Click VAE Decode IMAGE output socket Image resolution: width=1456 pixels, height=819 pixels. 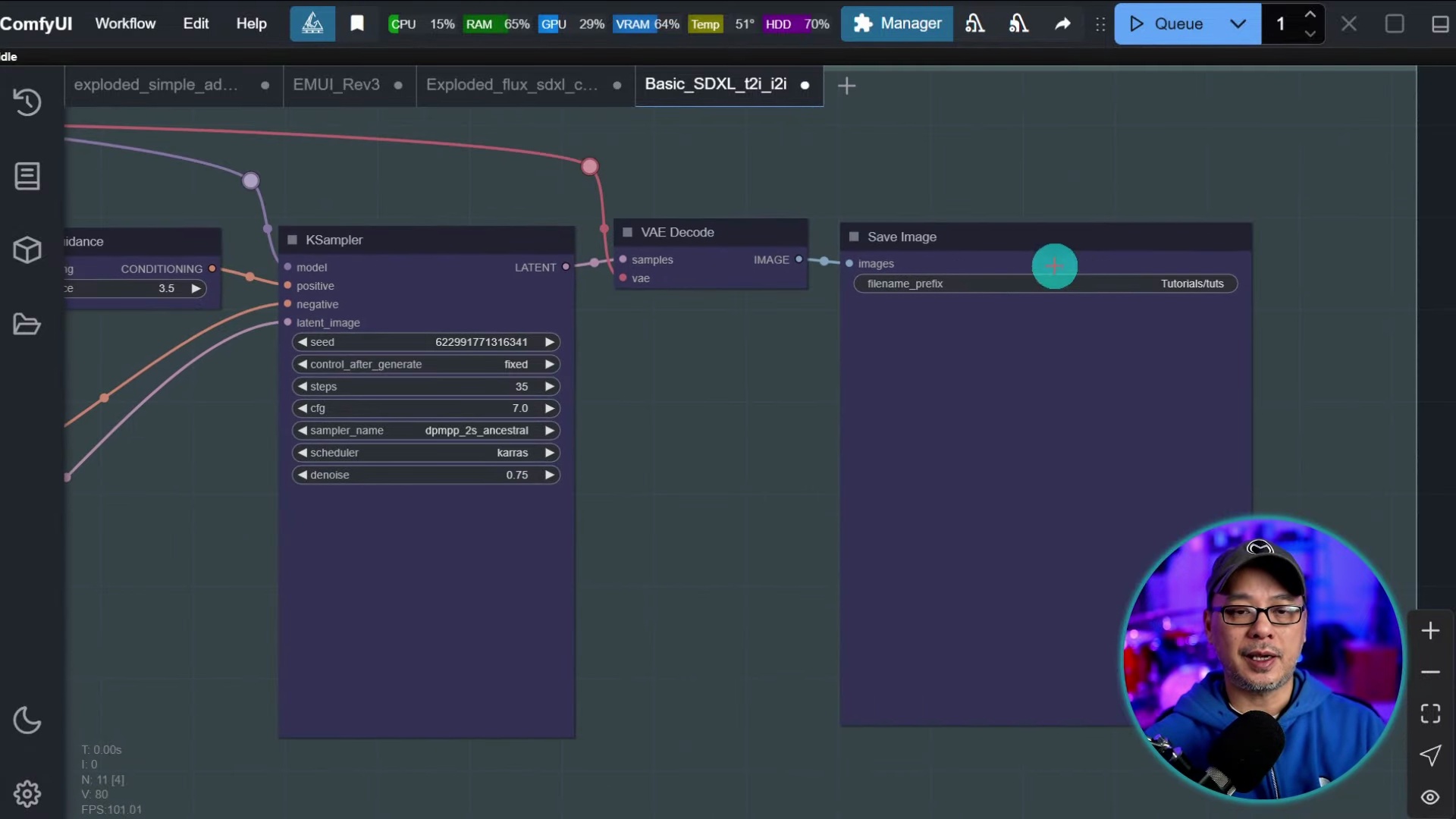799,259
